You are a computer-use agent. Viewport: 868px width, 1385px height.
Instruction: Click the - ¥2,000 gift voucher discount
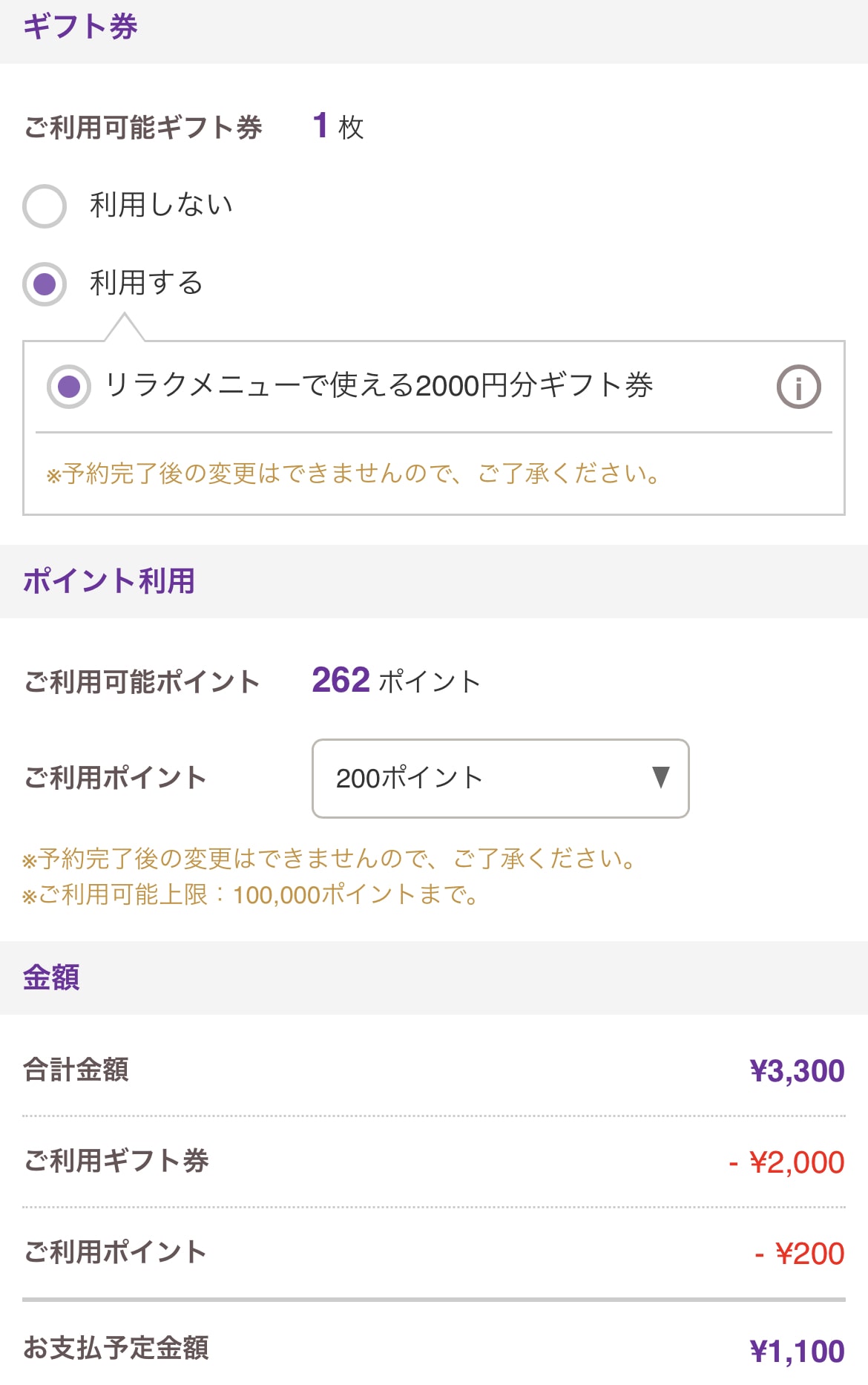click(x=786, y=1162)
